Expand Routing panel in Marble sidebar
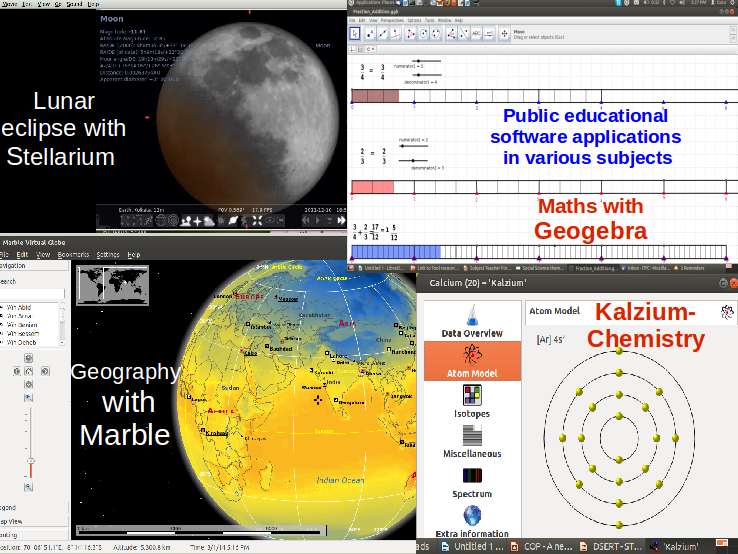This screenshot has height=554, width=738. point(34,535)
